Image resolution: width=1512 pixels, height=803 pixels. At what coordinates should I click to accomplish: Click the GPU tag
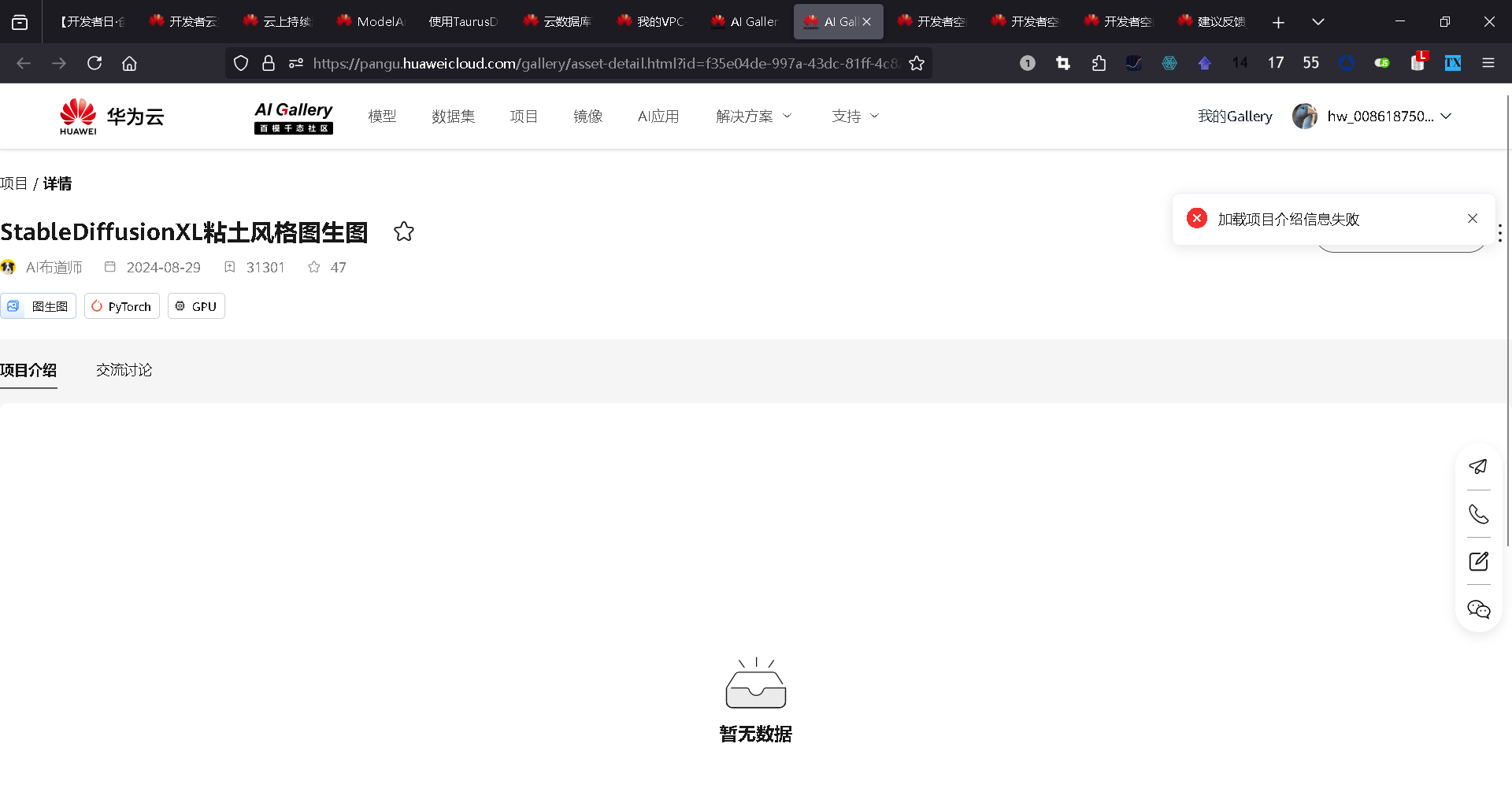point(196,306)
